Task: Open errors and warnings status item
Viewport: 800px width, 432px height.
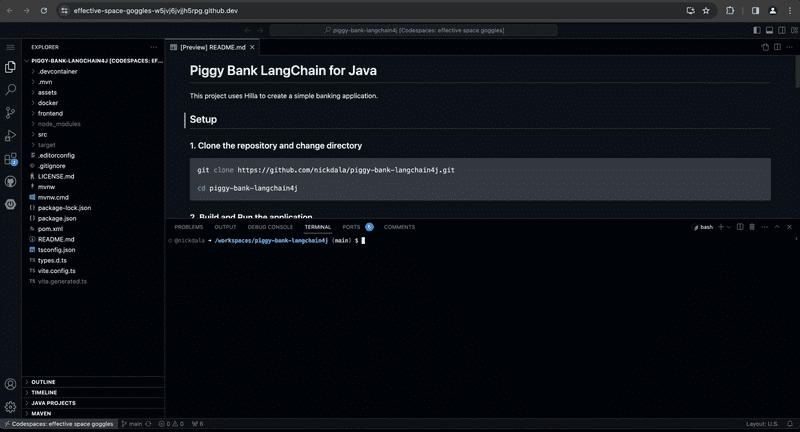Action: (171, 424)
